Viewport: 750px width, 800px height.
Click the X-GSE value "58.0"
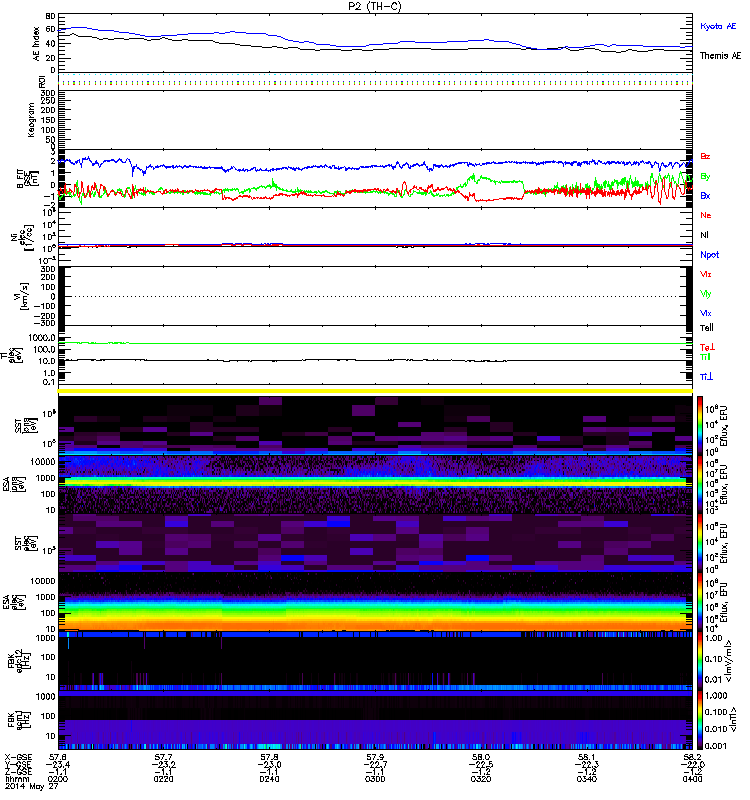[x=481, y=757]
